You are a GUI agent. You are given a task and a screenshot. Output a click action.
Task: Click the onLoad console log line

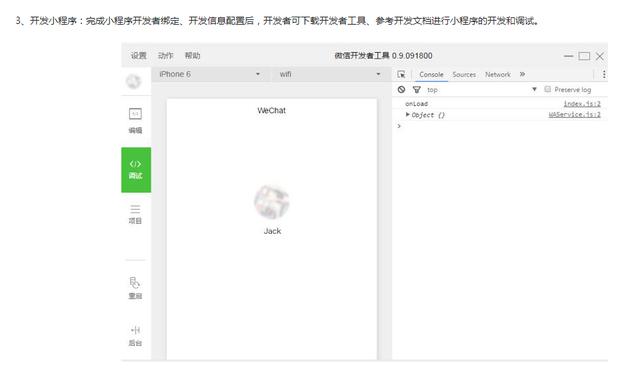(416, 104)
